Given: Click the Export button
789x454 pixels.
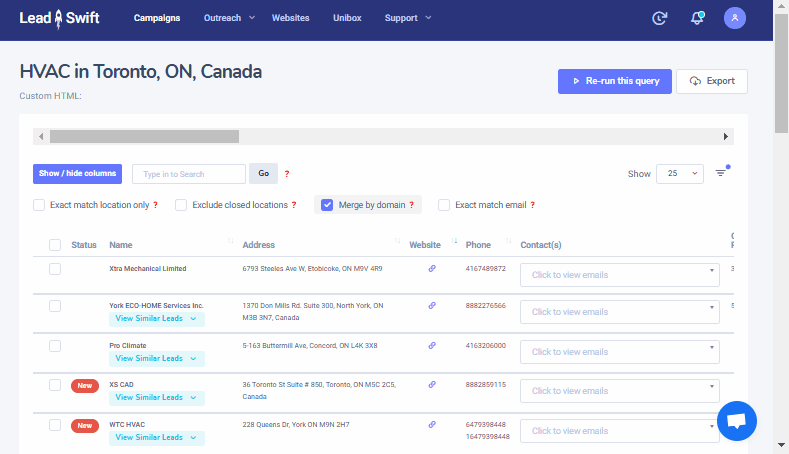Looking at the screenshot, I should [712, 81].
